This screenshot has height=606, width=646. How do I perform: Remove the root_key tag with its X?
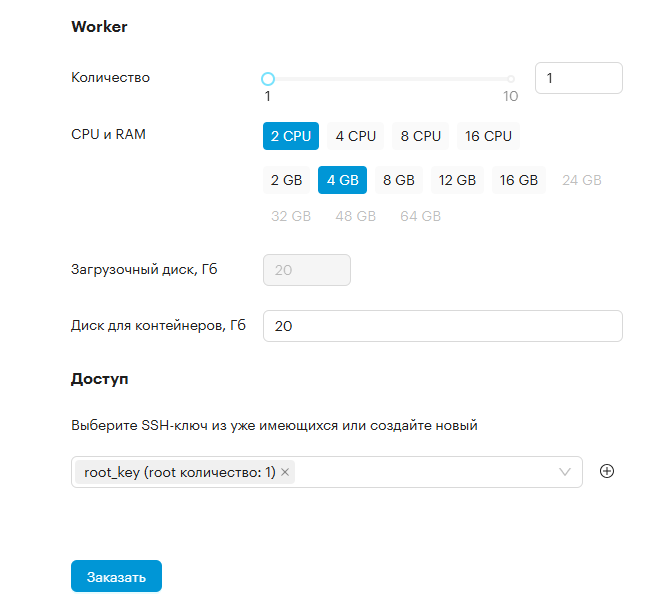[285, 472]
